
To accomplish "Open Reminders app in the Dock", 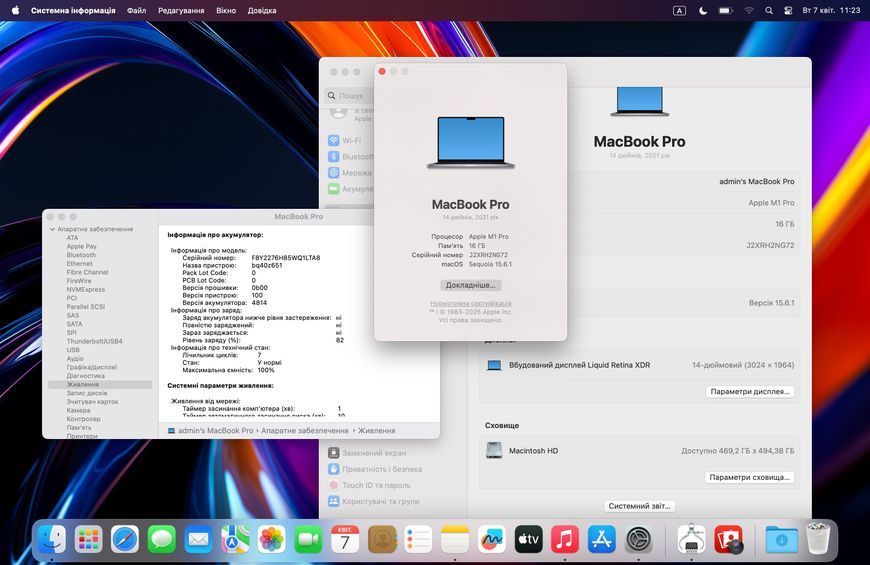I will (x=418, y=539).
